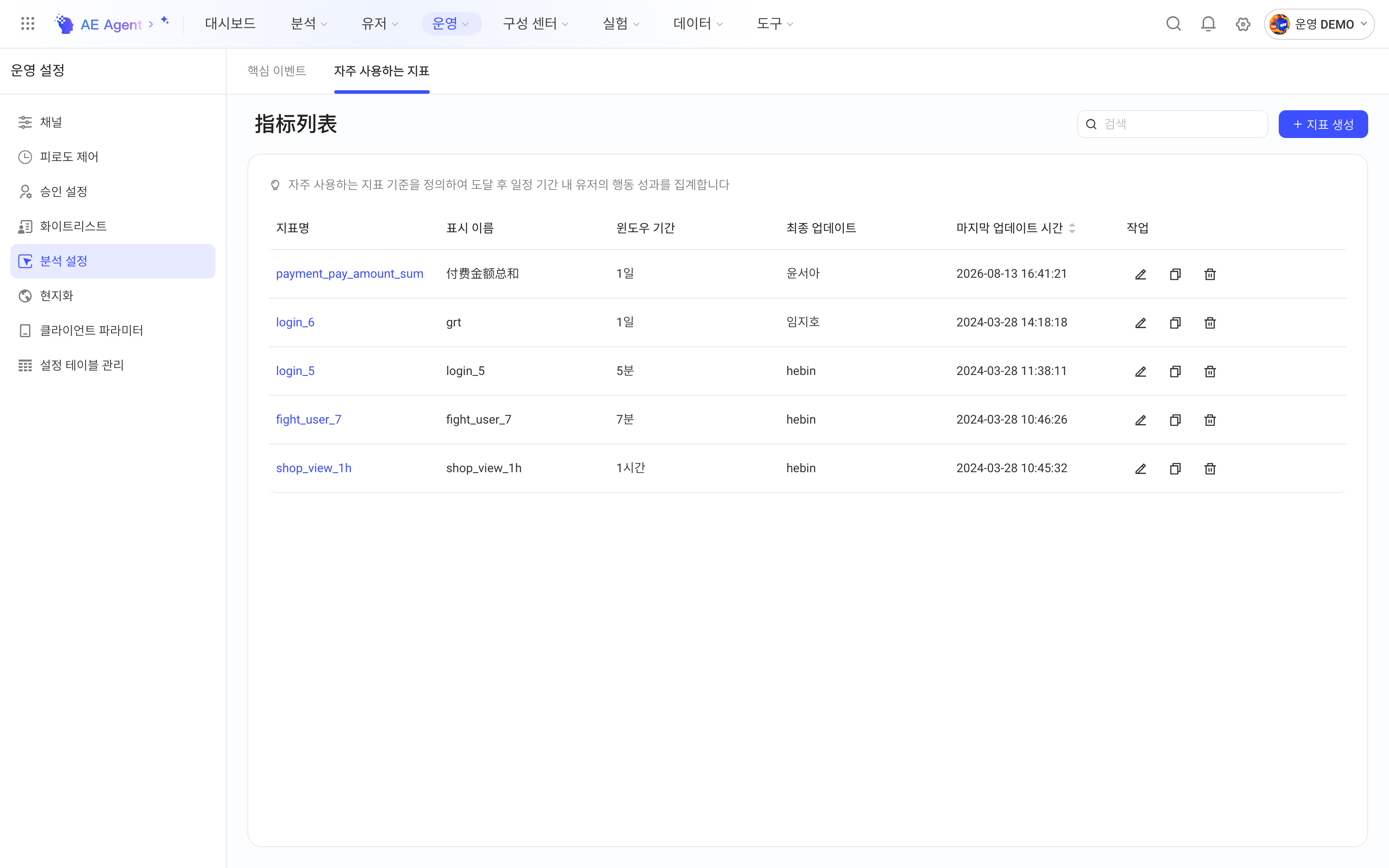Expand the 운영 menu dropdown

[451, 23]
